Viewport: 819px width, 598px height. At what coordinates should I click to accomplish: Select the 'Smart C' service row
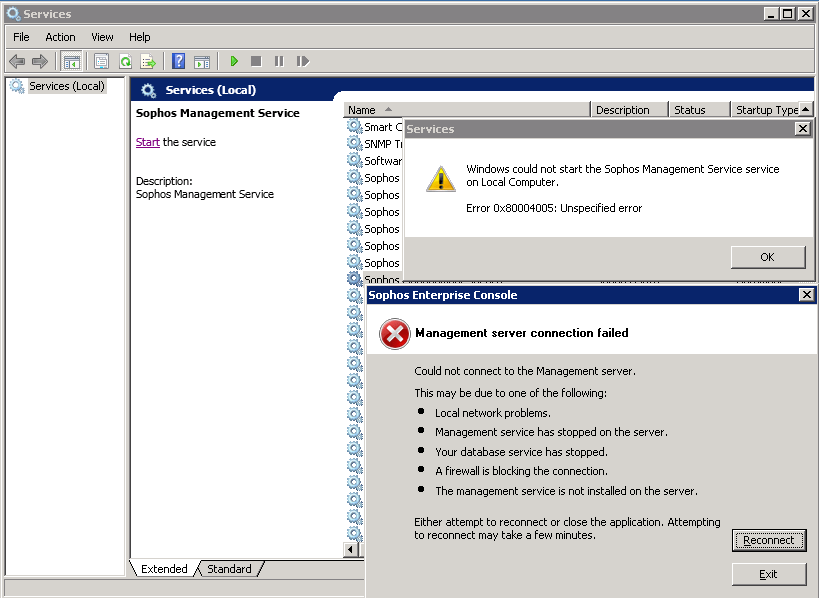[375, 127]
